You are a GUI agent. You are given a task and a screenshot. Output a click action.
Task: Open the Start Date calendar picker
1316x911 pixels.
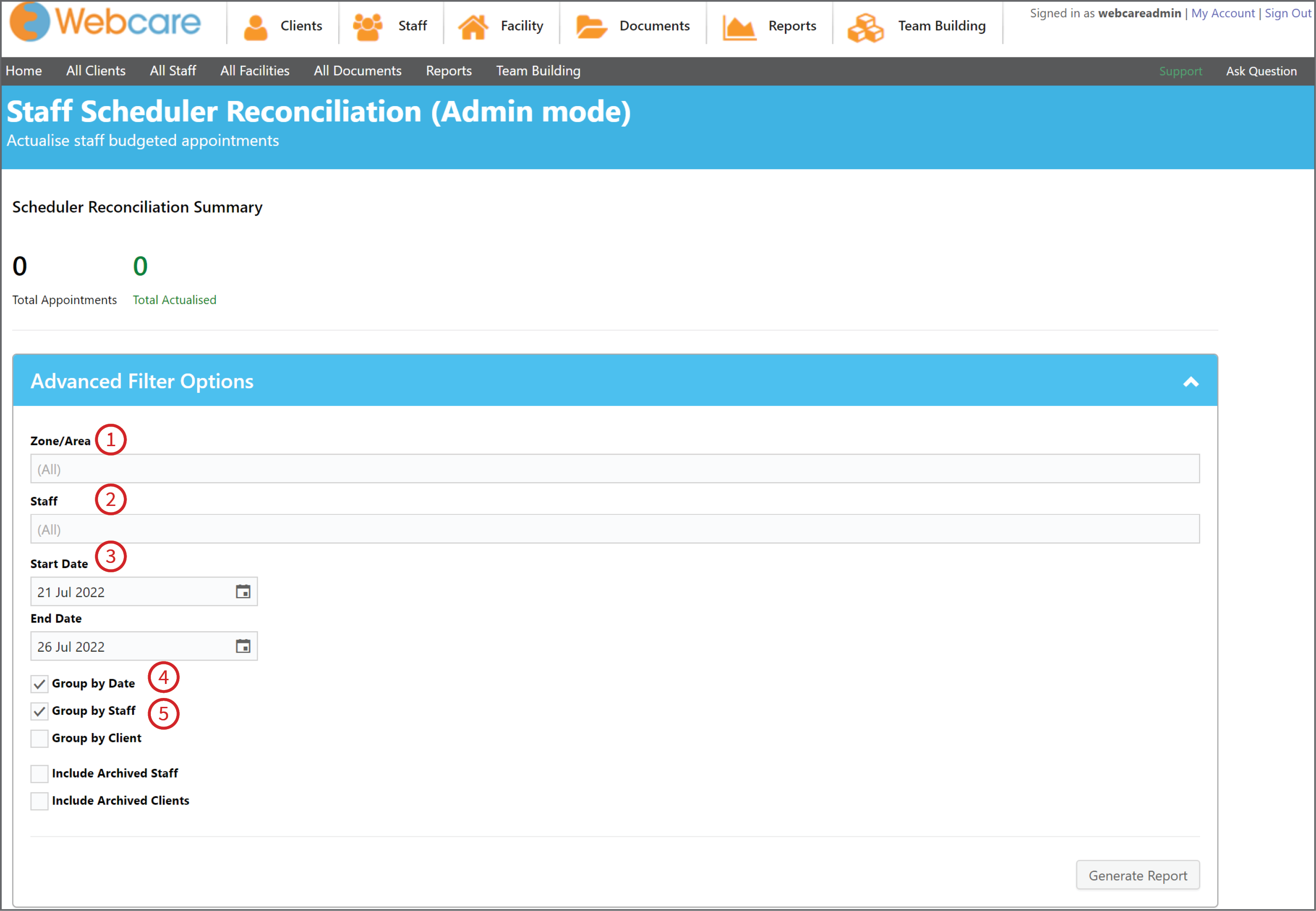click(x=243, y=591)
